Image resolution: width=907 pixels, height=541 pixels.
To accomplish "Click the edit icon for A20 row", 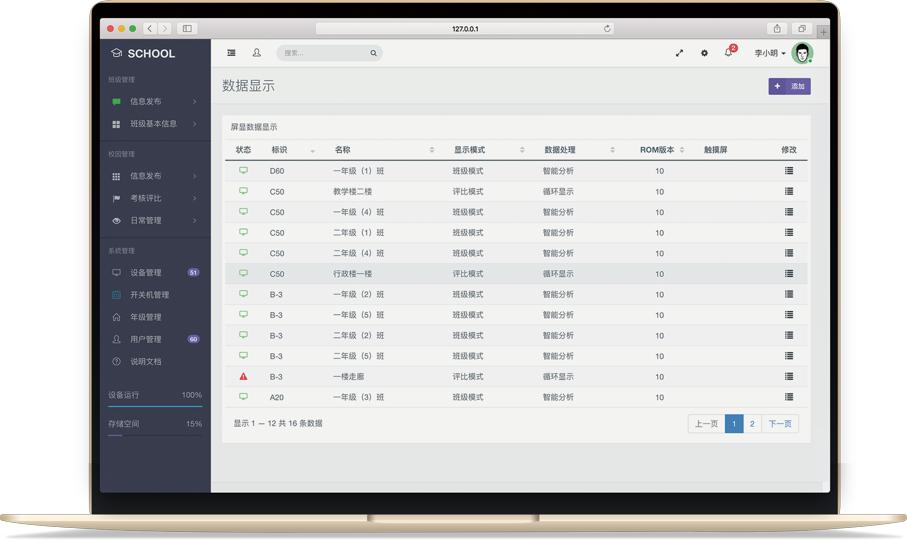I will coord(789,397).
